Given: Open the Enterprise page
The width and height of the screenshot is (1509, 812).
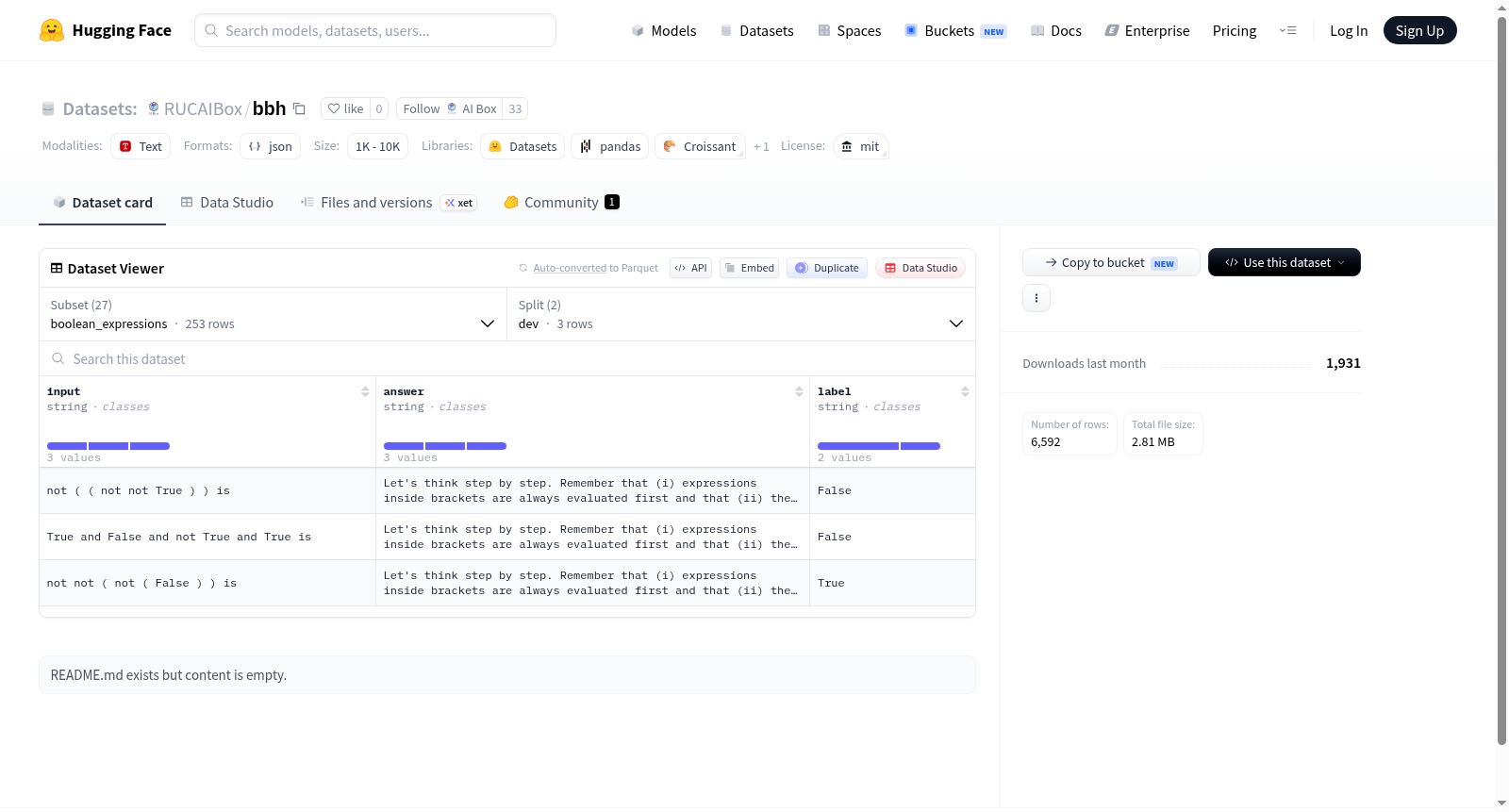Looking at the screenshot, I should [x=1147, y=30].
